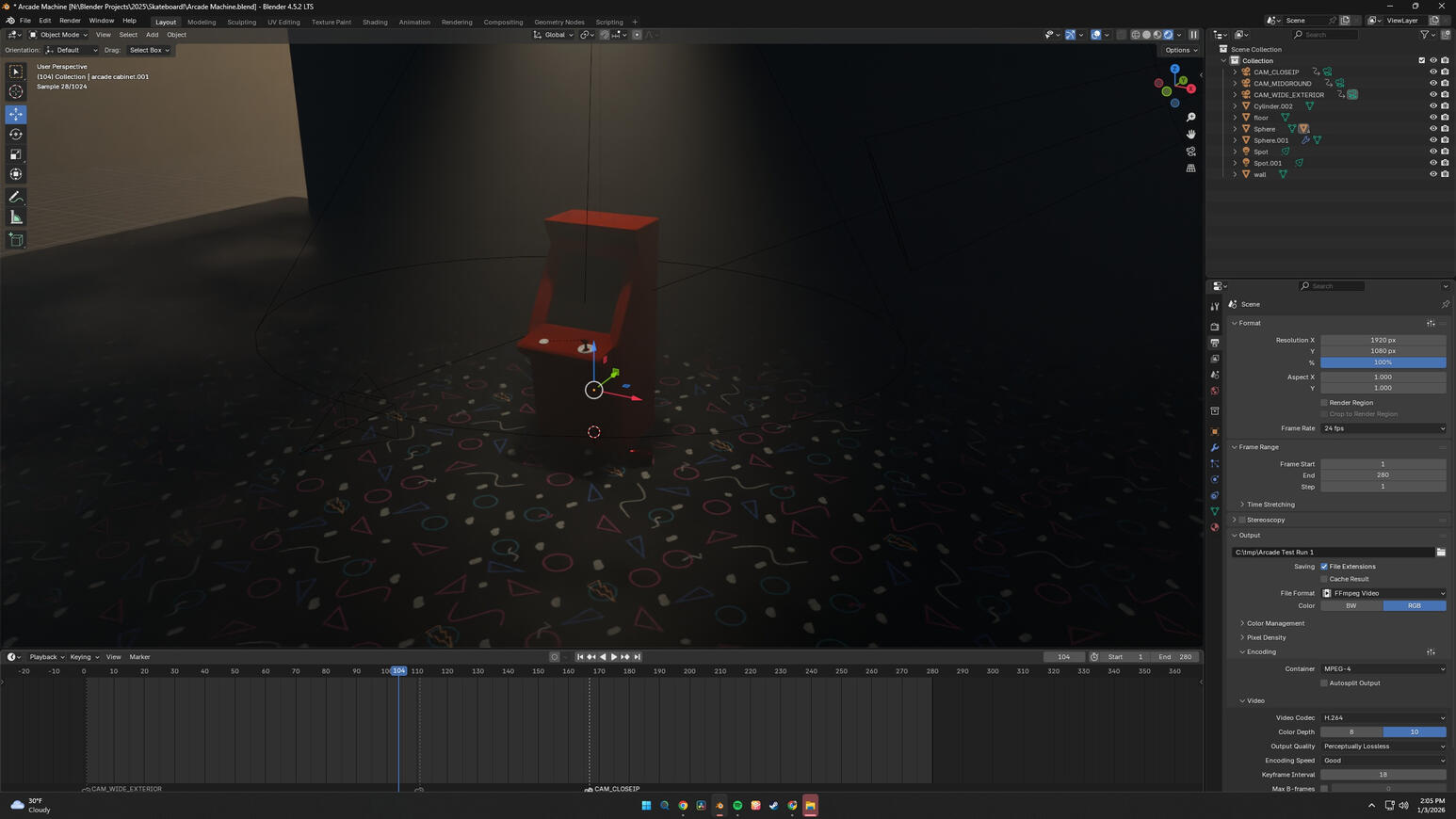The height and width of the screenshot is (819, 1456).
Task: Click the timeline Play button
Action: [614, 657]
